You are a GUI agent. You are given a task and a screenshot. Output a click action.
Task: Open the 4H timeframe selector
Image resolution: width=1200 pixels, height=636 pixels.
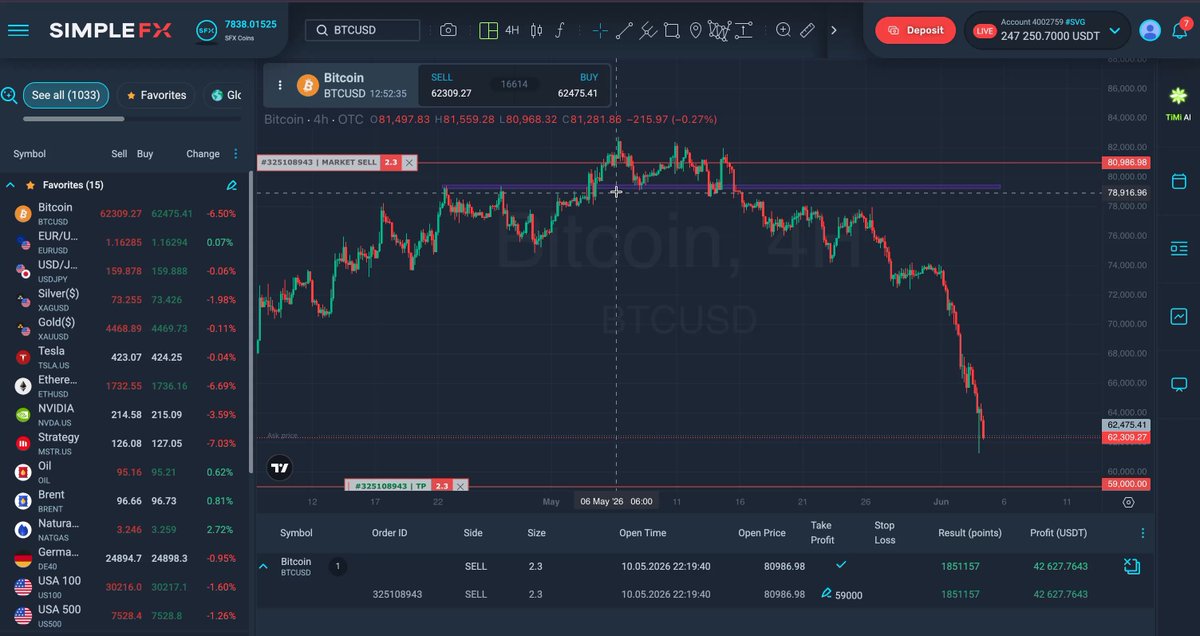pos(512,30)
